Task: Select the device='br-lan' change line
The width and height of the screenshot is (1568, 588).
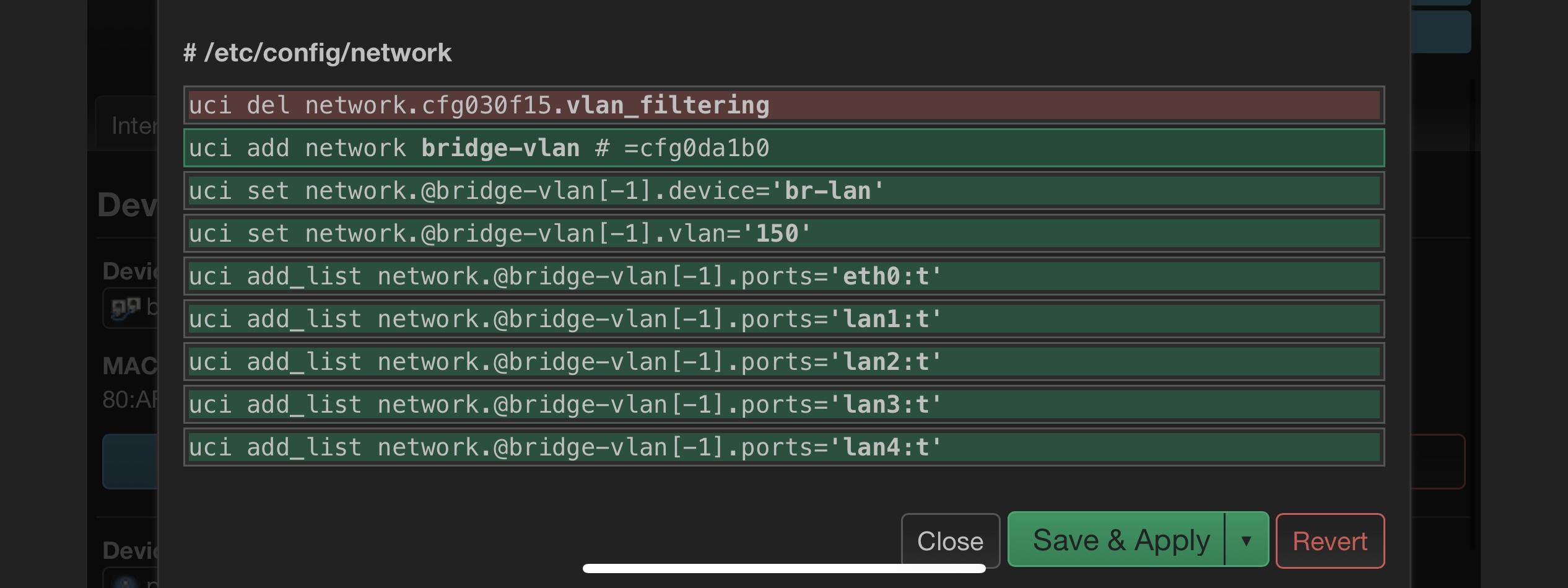Action: [784, 191]
